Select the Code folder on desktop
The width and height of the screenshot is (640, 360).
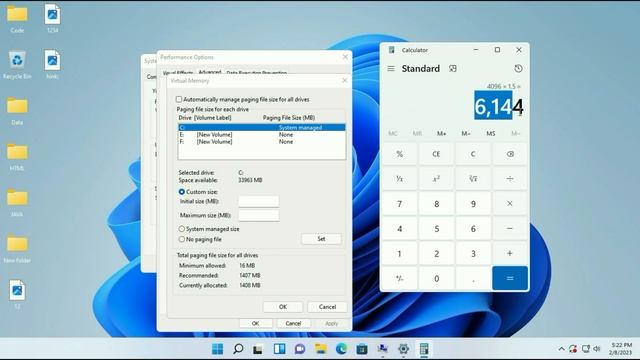tap(17, 19)
